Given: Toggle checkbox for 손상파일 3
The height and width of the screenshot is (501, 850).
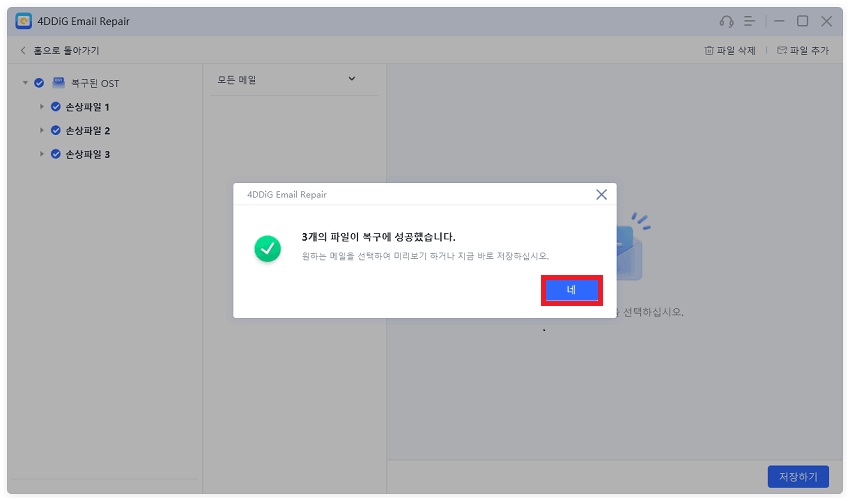Looking at the screenshot, I should [55, 154].
